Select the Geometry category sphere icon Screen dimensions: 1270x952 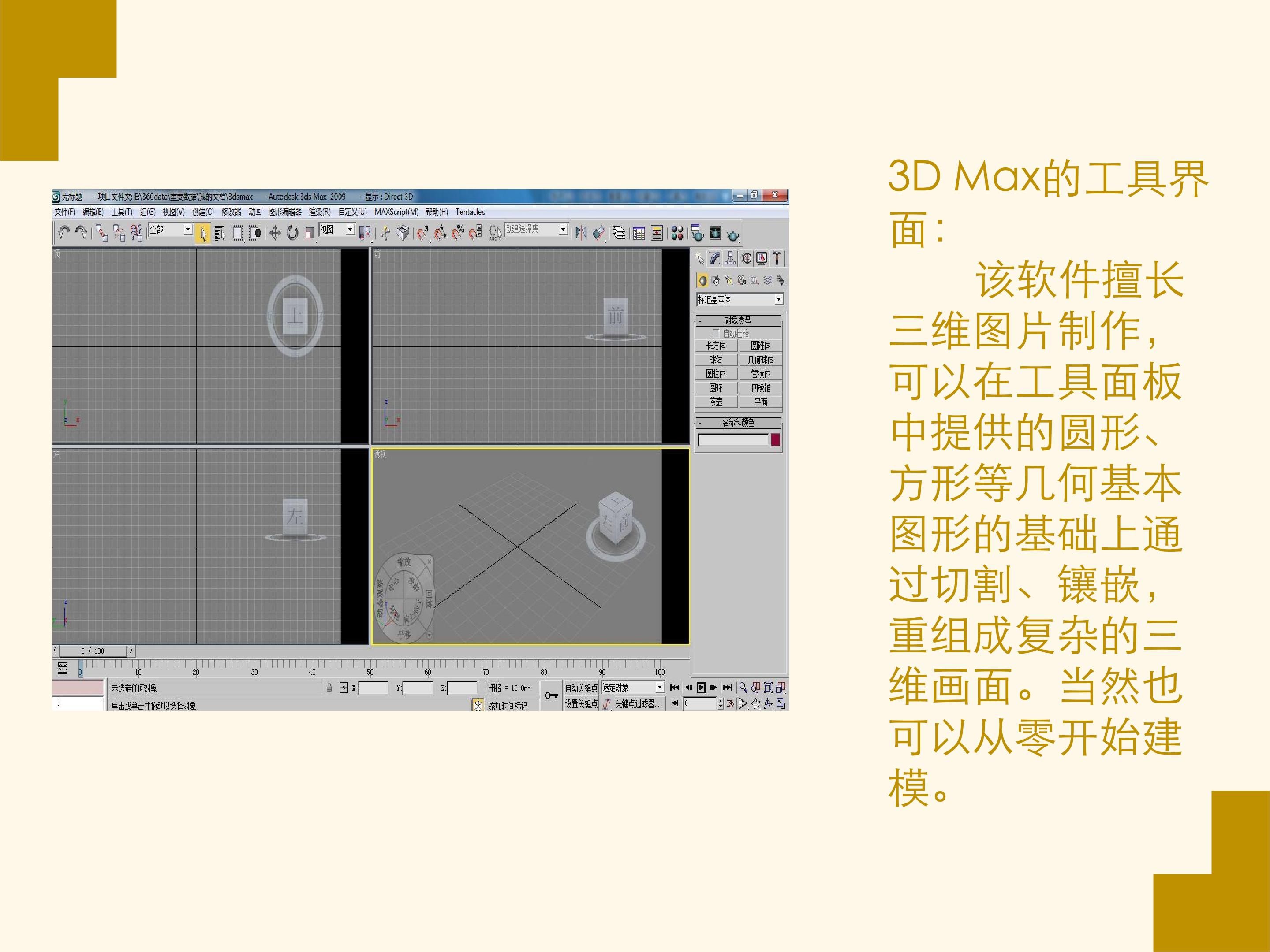[x=702, y=281]
